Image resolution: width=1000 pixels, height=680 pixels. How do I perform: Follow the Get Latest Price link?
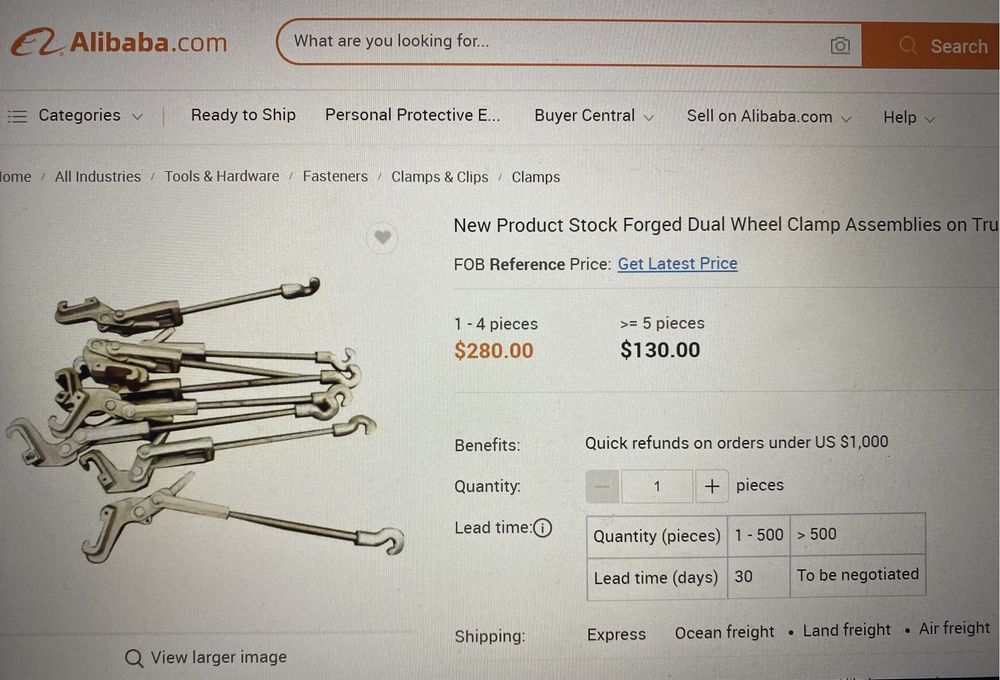(677, 264)
